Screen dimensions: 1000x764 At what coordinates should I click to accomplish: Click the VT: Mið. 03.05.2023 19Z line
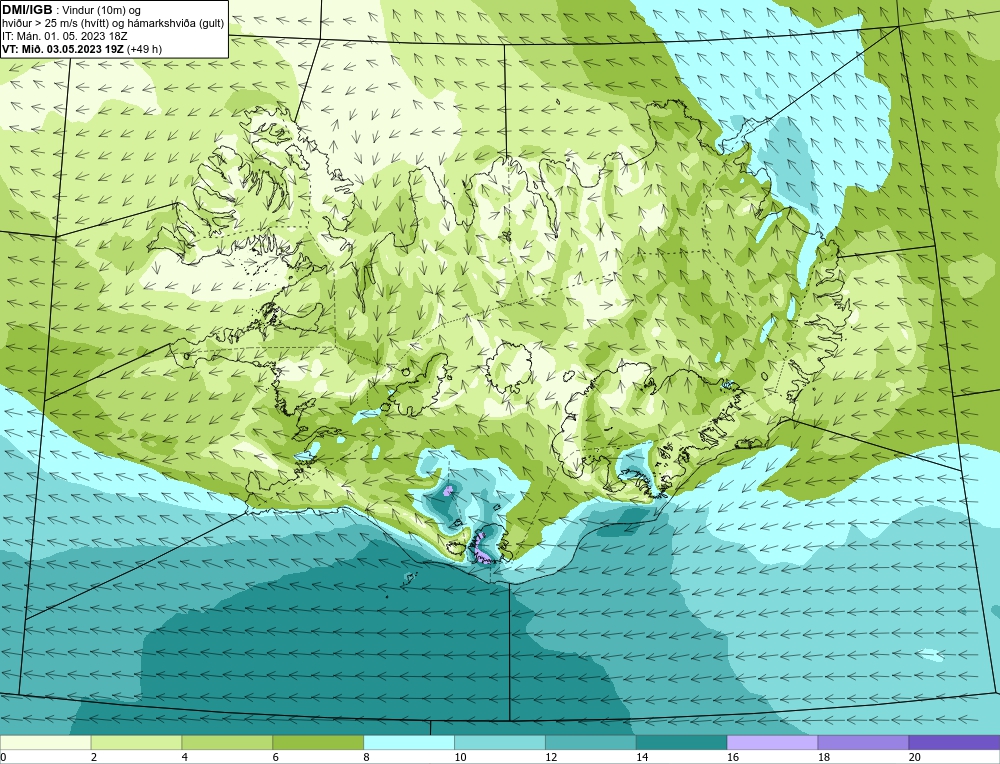click(63, 49)
